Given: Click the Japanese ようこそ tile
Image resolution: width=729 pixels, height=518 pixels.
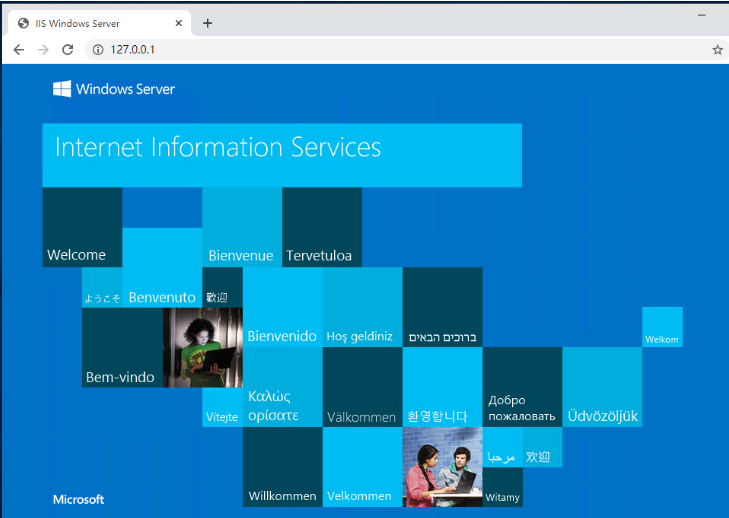Looking at the screenshot, I should 102,288.
